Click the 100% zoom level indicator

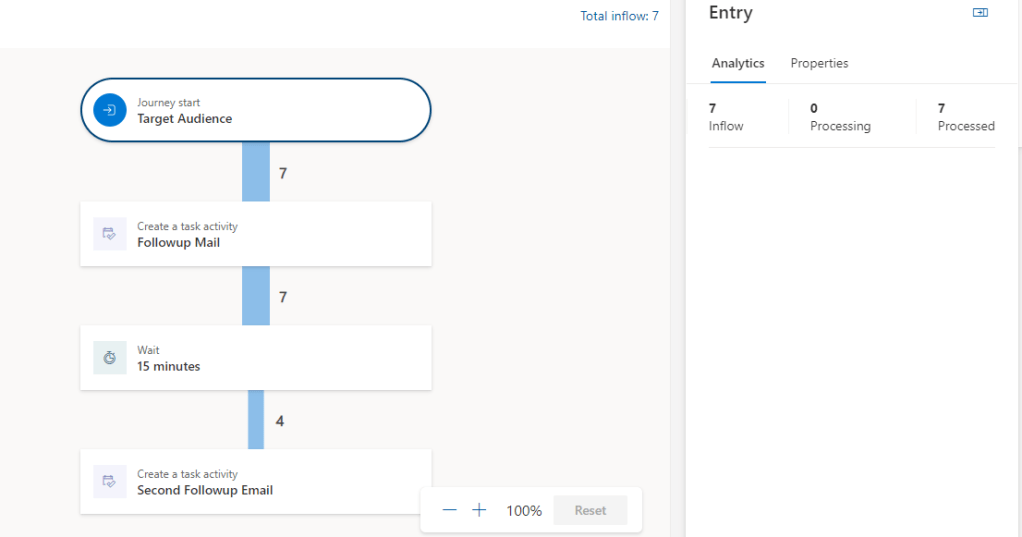pos(524,510)
